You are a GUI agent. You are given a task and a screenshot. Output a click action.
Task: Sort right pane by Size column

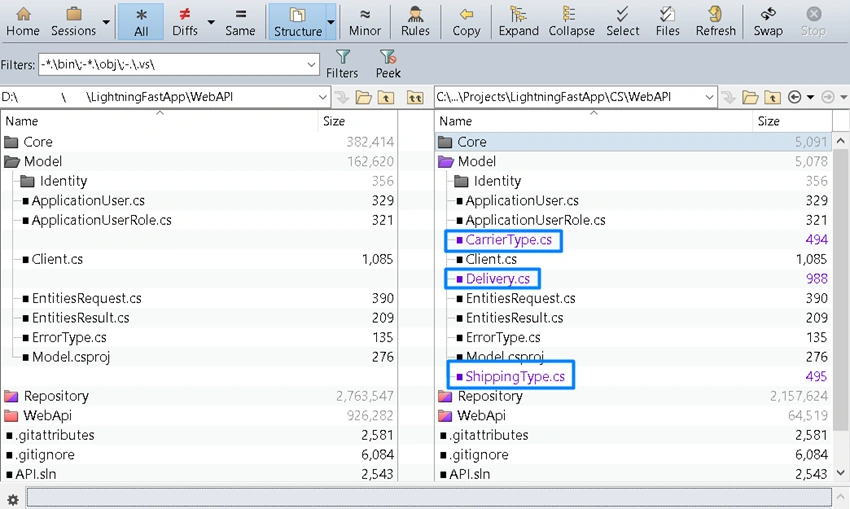click(792, 121)
